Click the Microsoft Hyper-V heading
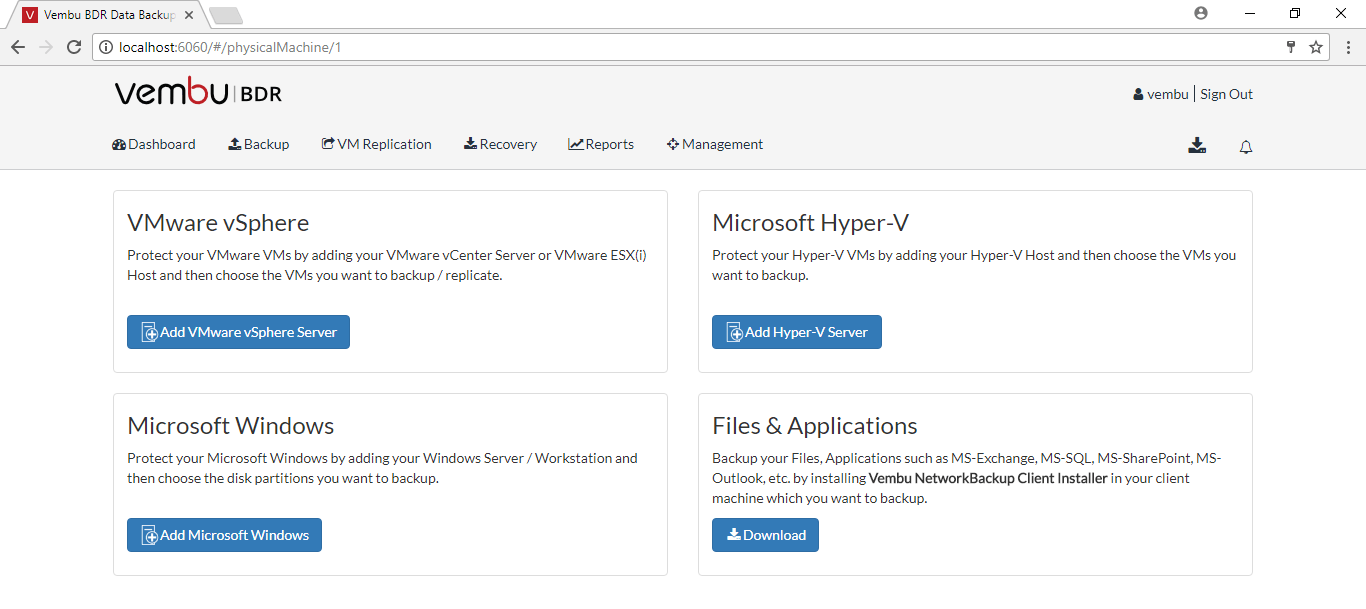The height and width of the screenshot is (609, 1366). tap(810, 222)
